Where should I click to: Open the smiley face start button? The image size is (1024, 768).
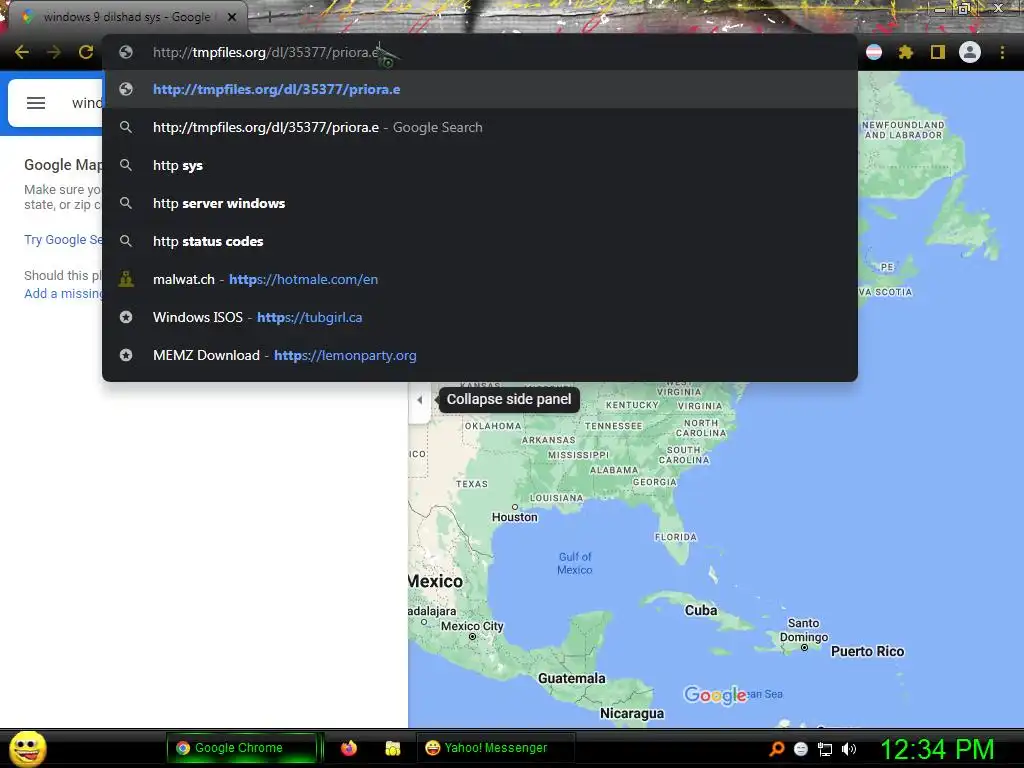click(27, 748)
